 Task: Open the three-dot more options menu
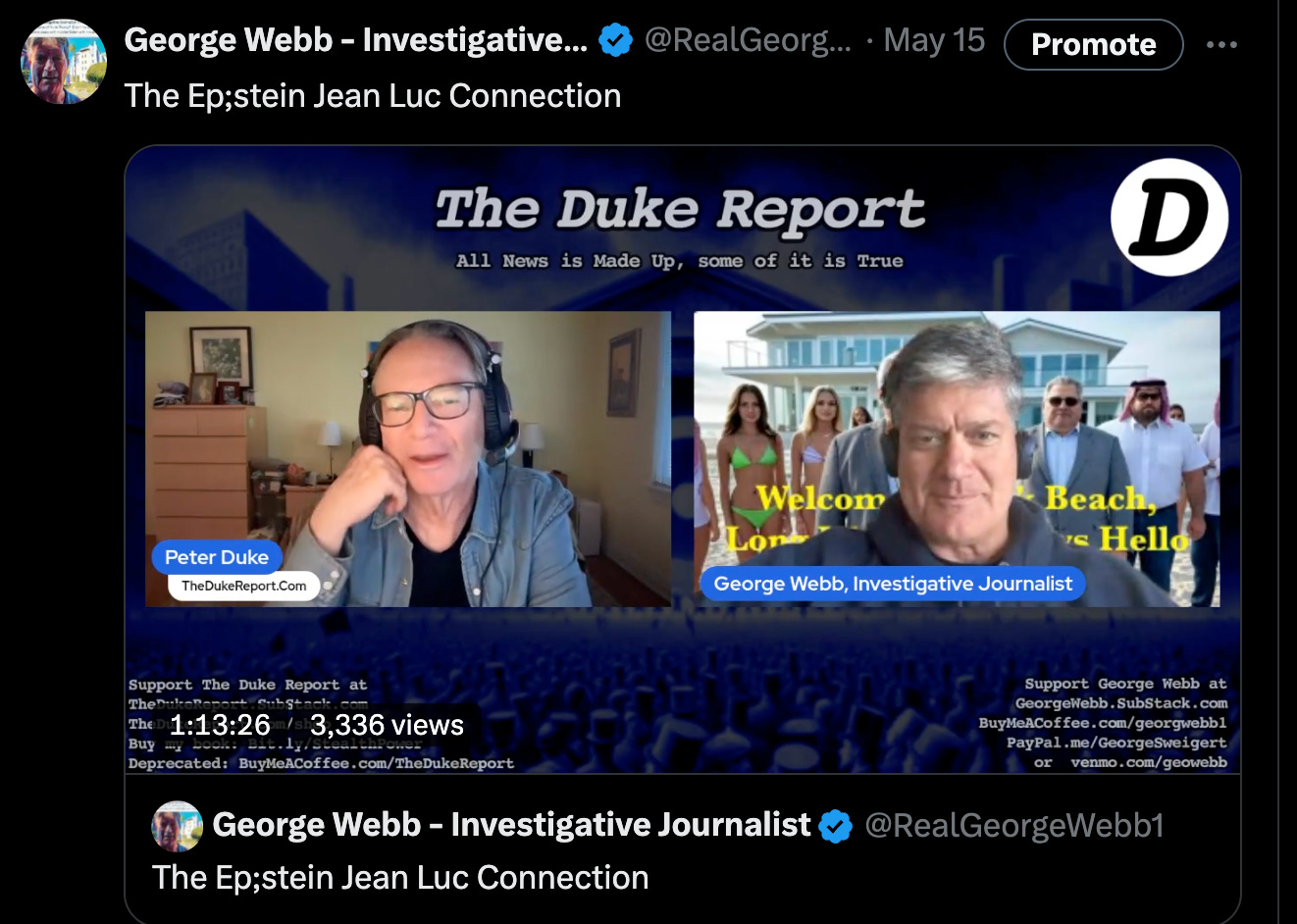pyautogui.click(x=1221, y=44)
